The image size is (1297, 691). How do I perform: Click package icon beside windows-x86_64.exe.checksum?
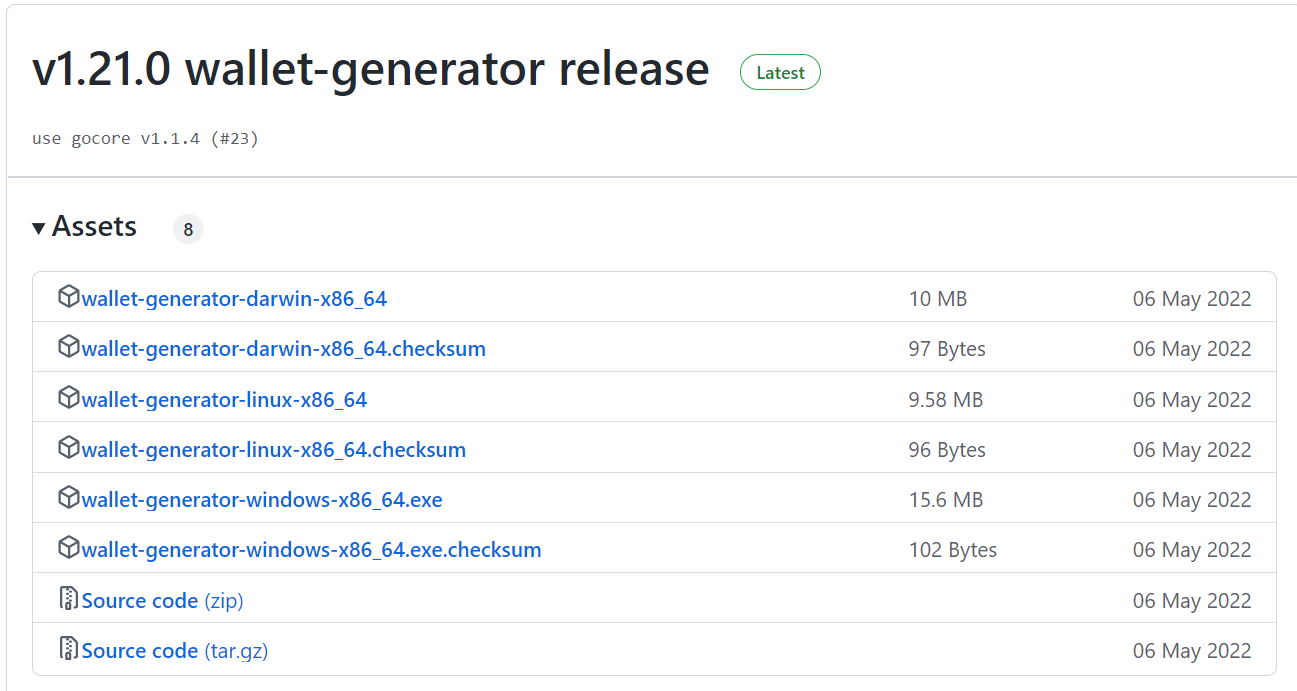click(68, 548)
